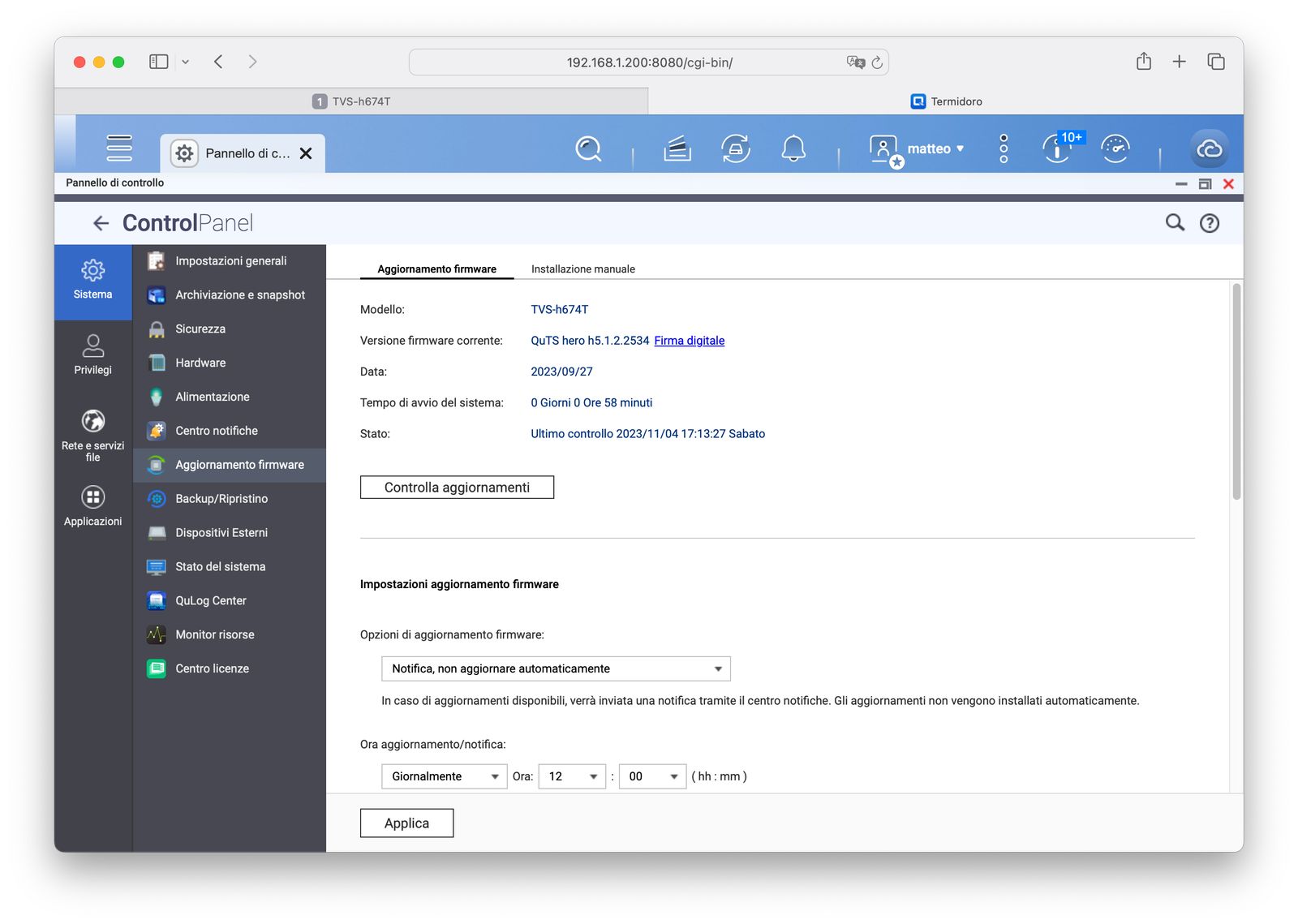The image size is (1298, 924).
Task: Open Backup/Ripristino in the sidebar menu
Action: pos(221,499)
